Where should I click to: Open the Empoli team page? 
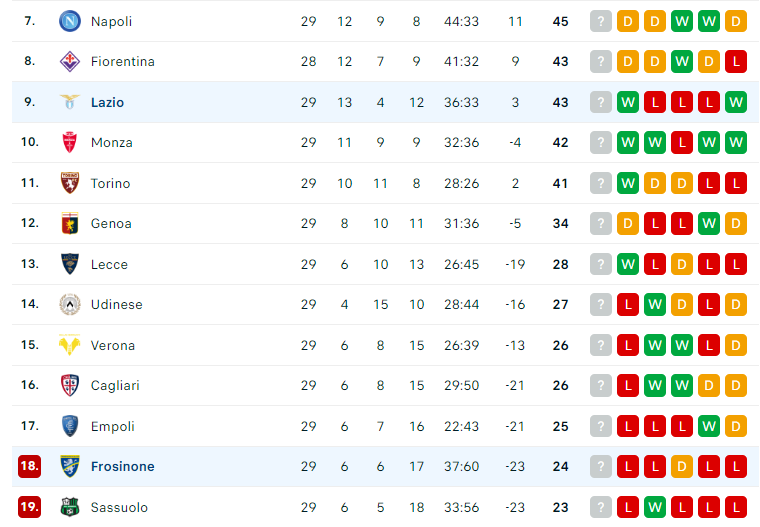(112, 426)
